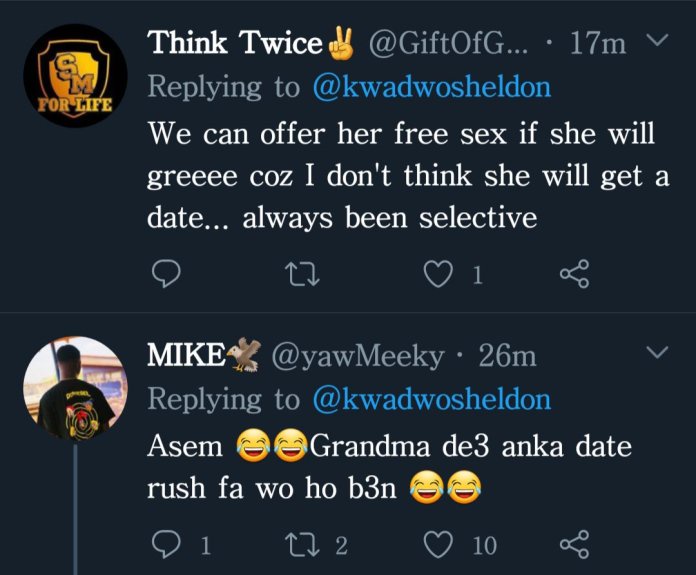Open @kwadwosheldon link in first tweet
The height and width of the screenshot is (575, 696).
[432, 87]
